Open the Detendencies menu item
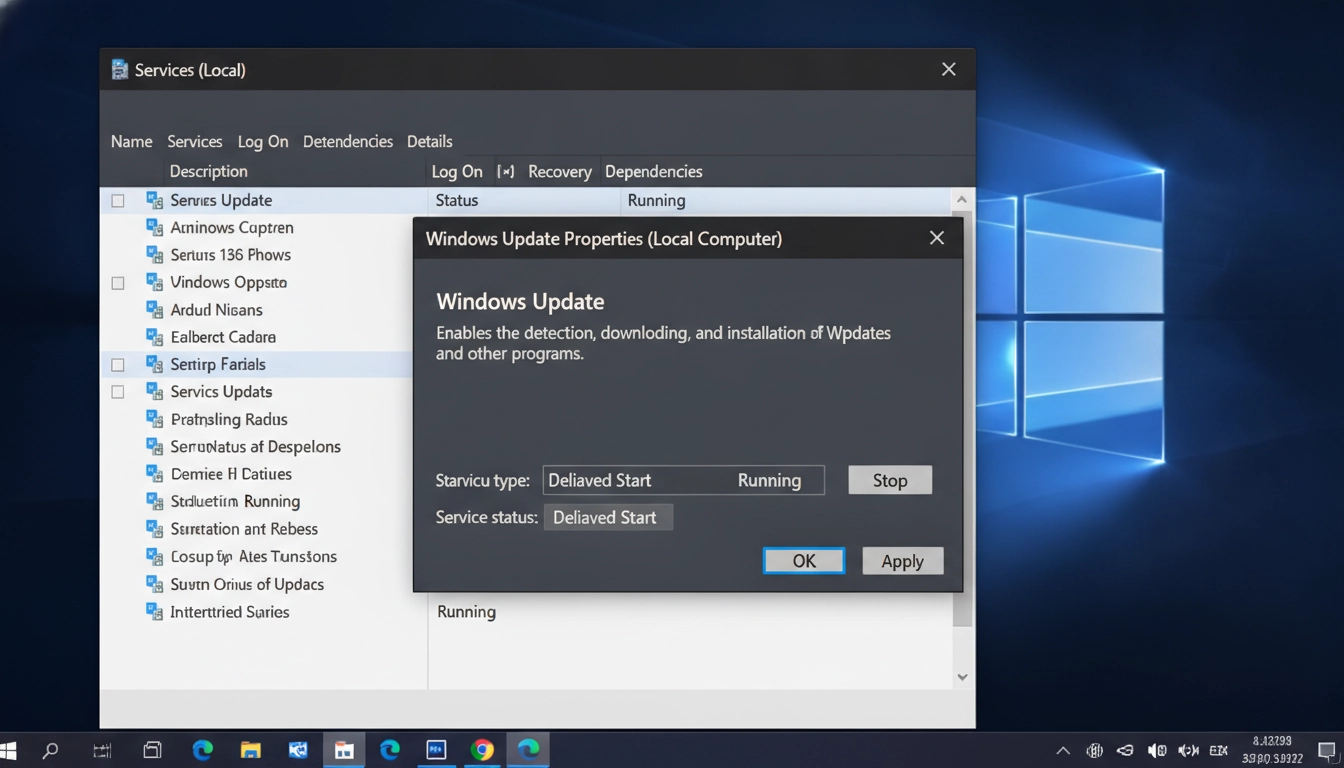 (348, 142)
